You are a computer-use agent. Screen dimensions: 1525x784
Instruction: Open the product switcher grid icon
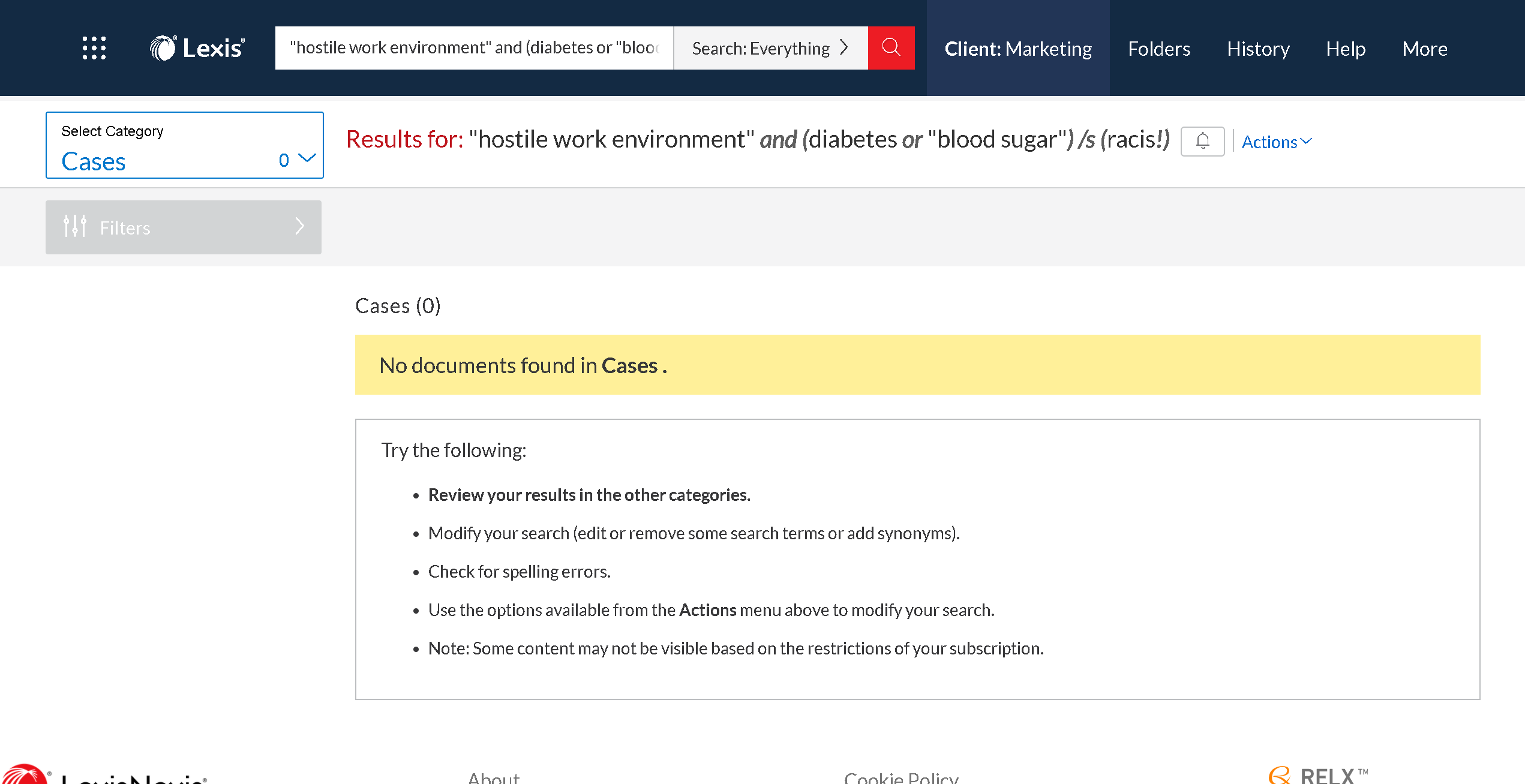pyautogui.click(x=94, y=48)
